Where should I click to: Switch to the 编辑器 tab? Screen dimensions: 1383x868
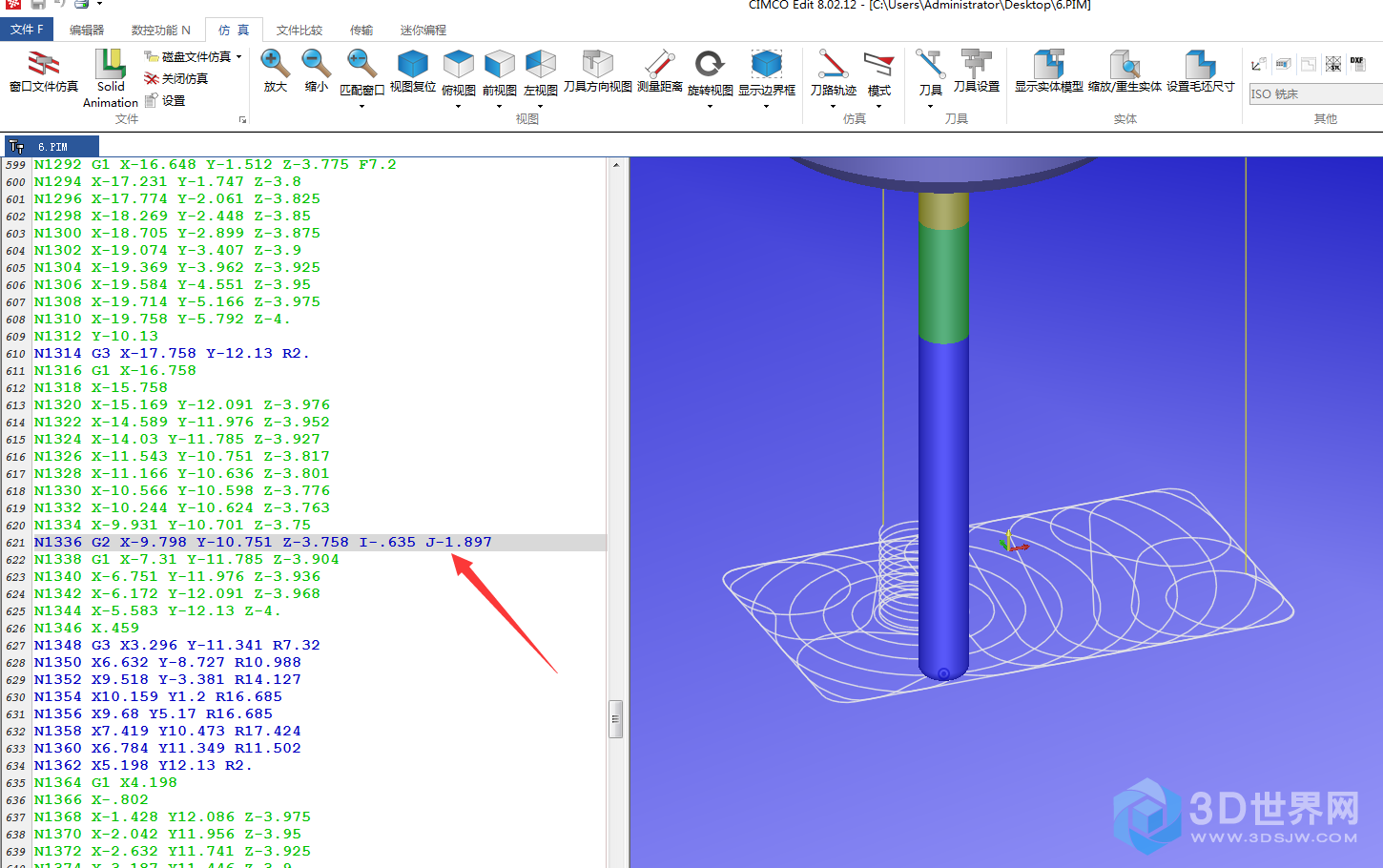coord(87,30)
